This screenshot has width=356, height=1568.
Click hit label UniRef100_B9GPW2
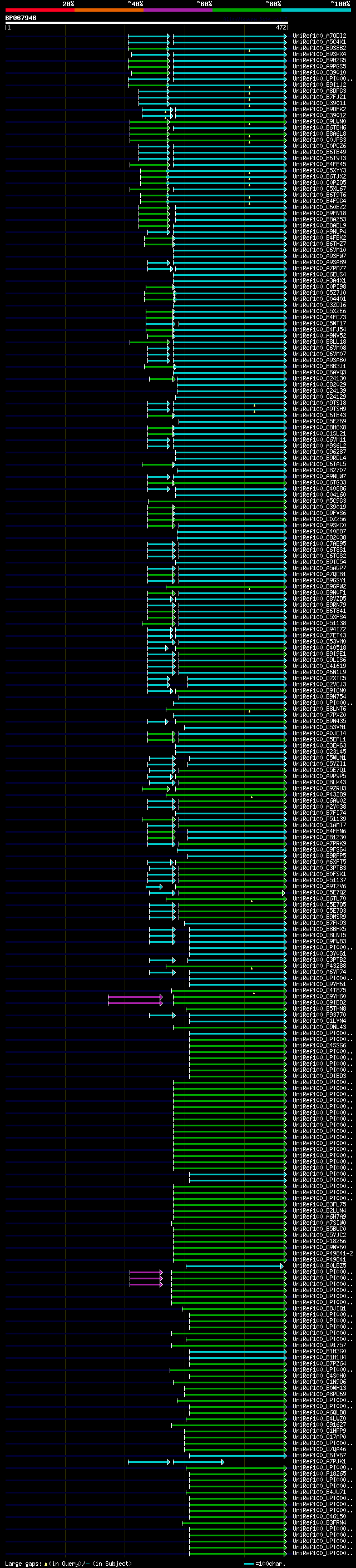[x=319, y=587]
